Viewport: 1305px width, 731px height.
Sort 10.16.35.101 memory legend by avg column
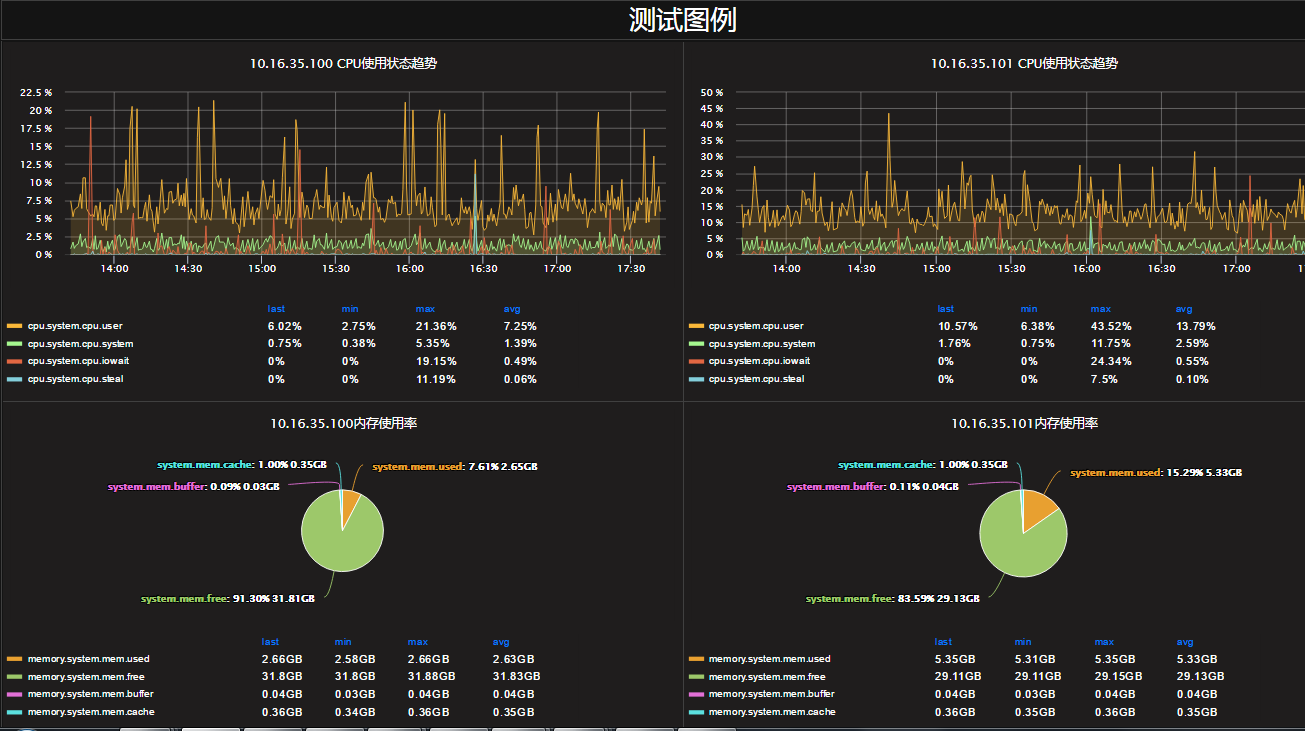(1185, 642)
